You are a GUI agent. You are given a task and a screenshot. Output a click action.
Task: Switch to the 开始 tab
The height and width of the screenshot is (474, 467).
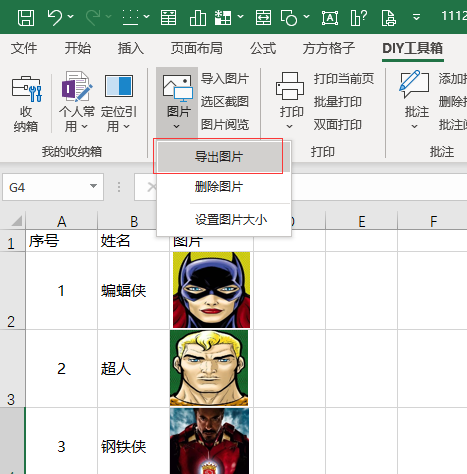click(78, 48)
